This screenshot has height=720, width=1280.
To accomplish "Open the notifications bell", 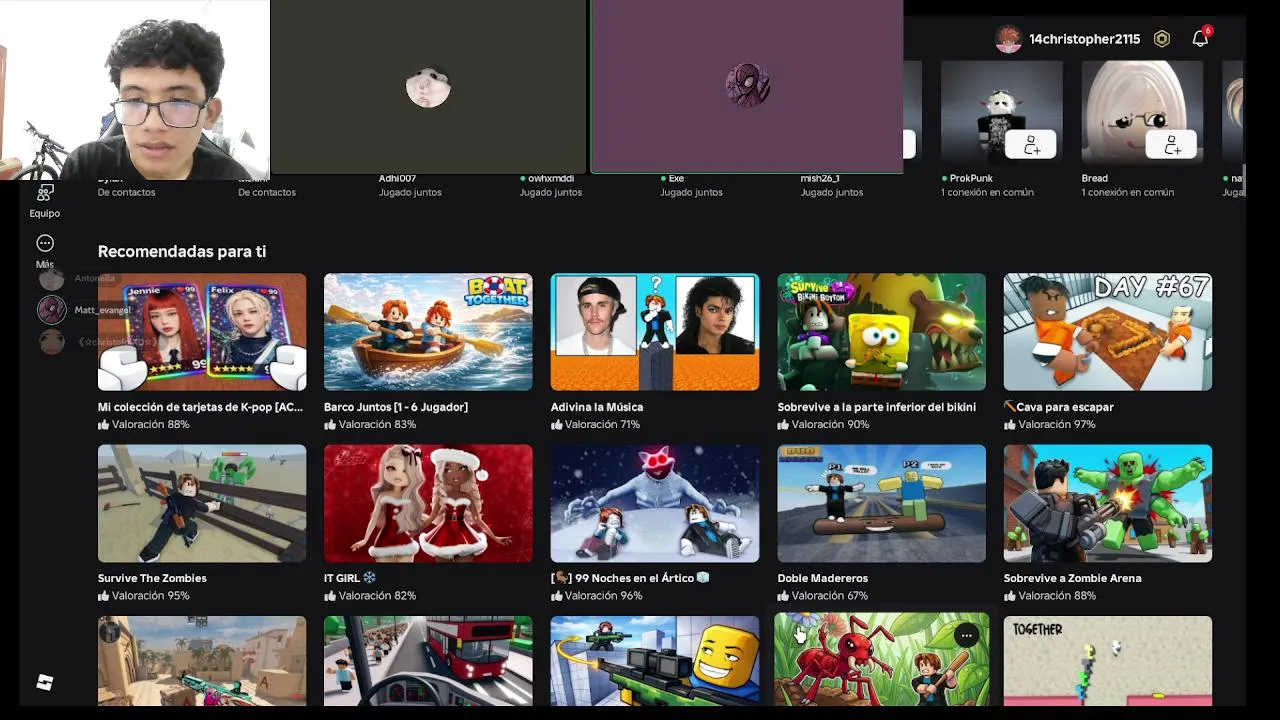I will click(1200, 38).
